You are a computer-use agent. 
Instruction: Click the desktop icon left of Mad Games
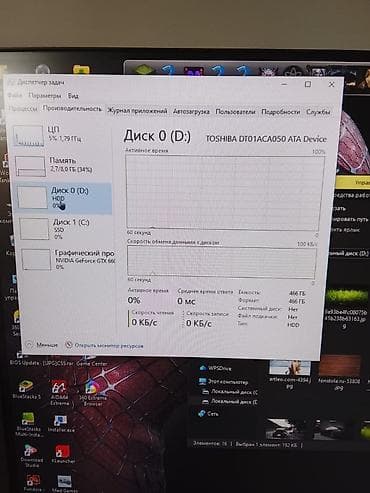tap(33, 483)
